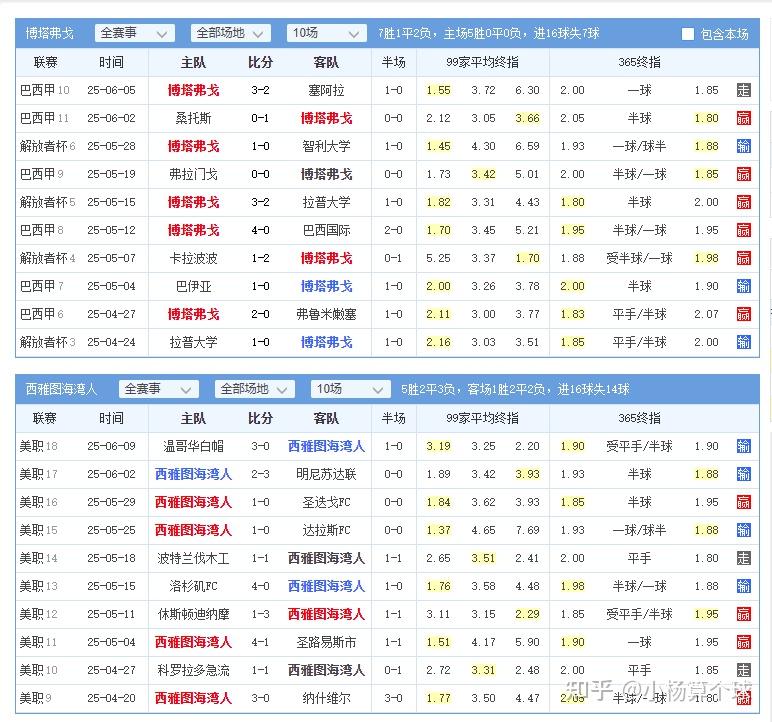Open 洛杉矶FC team link
The image size is (772, 722).
[x=193, y=586]
